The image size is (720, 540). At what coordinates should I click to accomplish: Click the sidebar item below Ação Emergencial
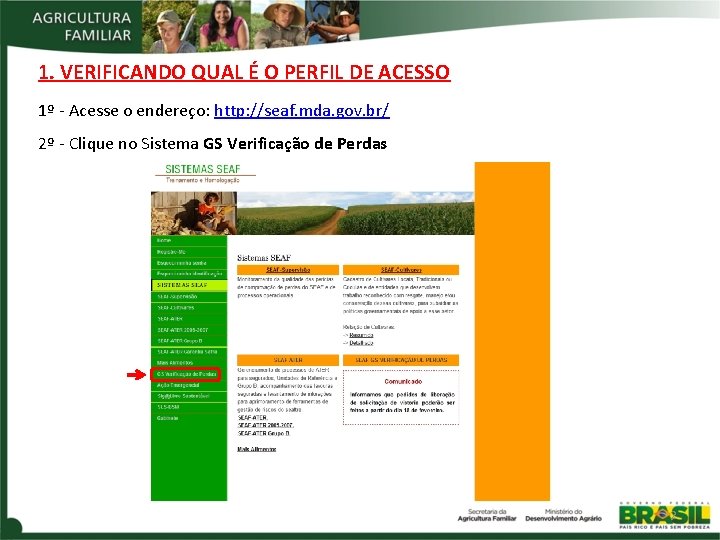coord(183,396)
